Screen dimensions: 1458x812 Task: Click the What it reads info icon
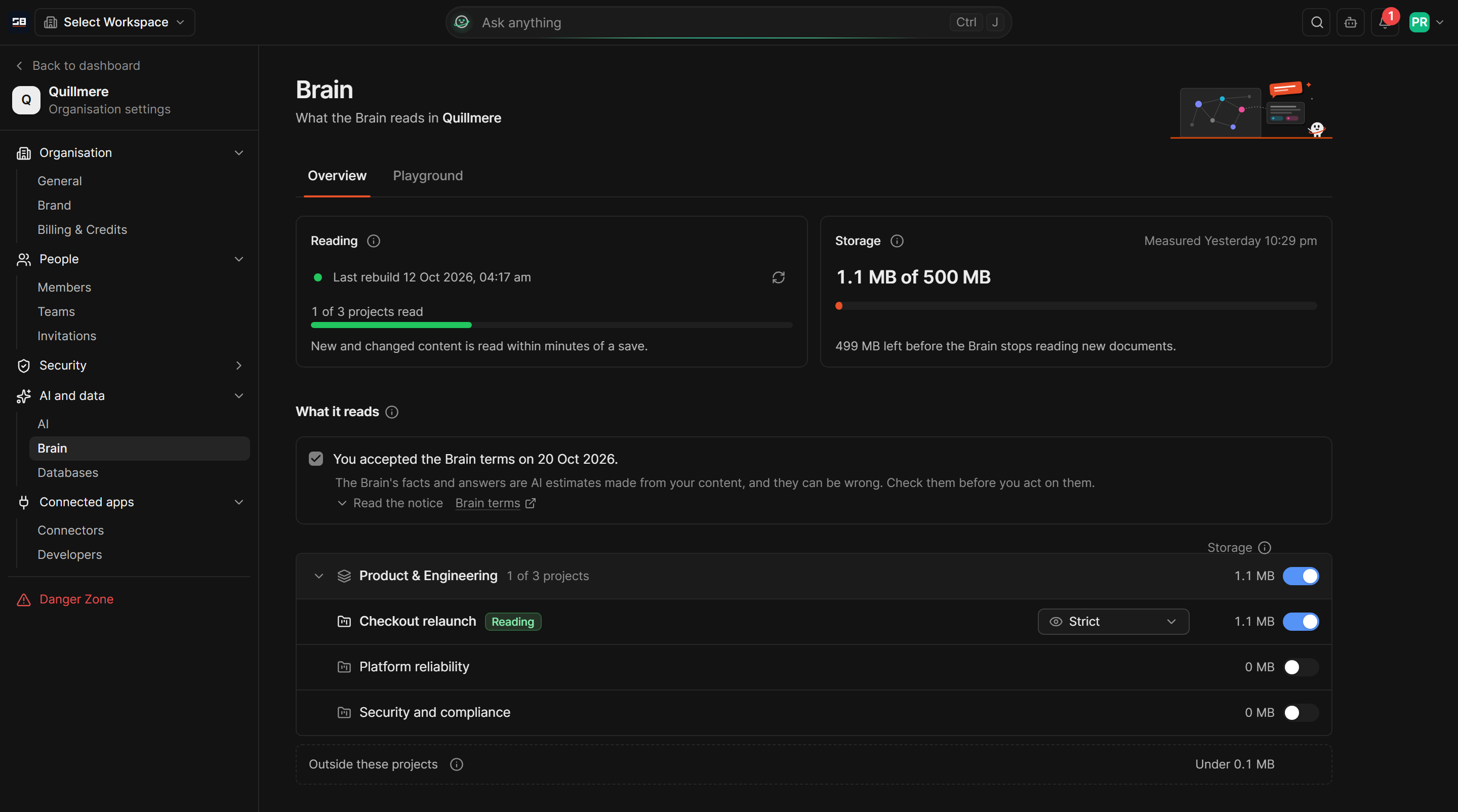pos(392,412)
